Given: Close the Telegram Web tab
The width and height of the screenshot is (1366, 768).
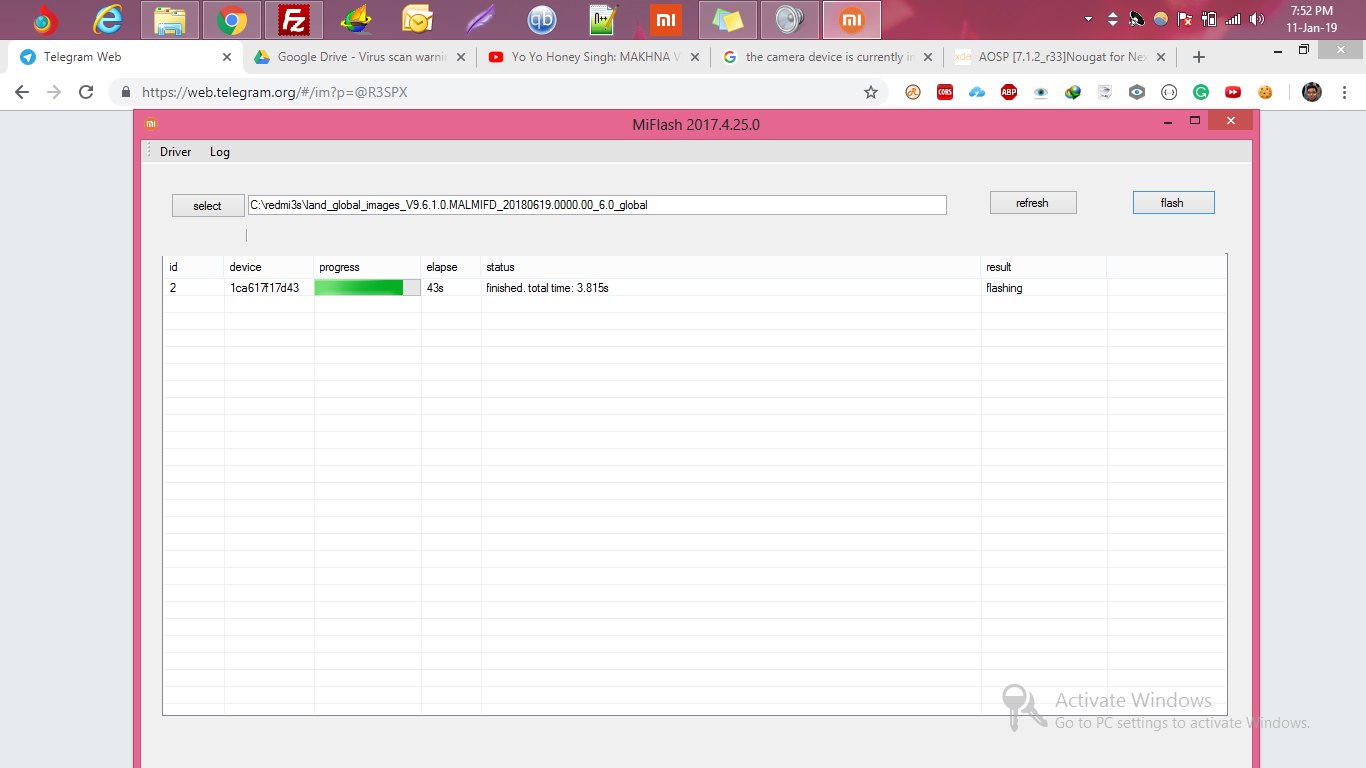Looking at the screenshot, I should click(227, 57).
